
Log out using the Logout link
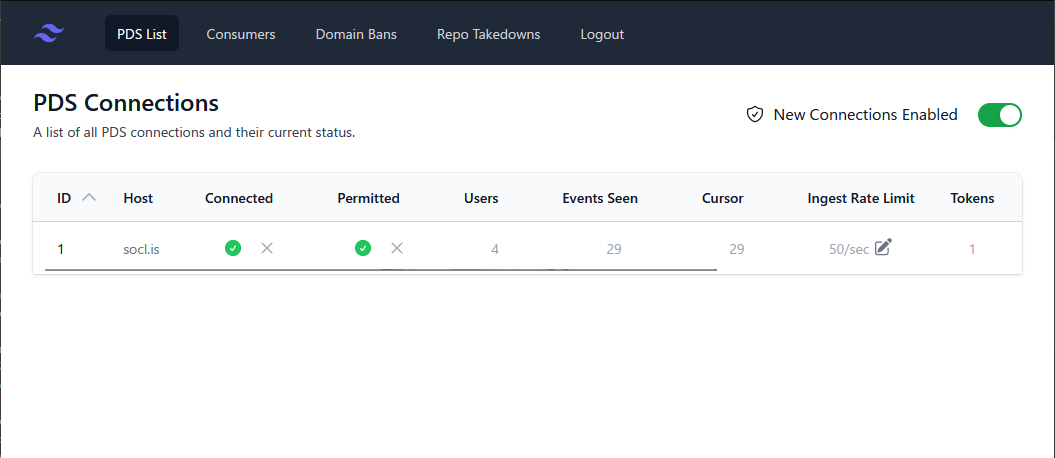[x=602, y=34]
